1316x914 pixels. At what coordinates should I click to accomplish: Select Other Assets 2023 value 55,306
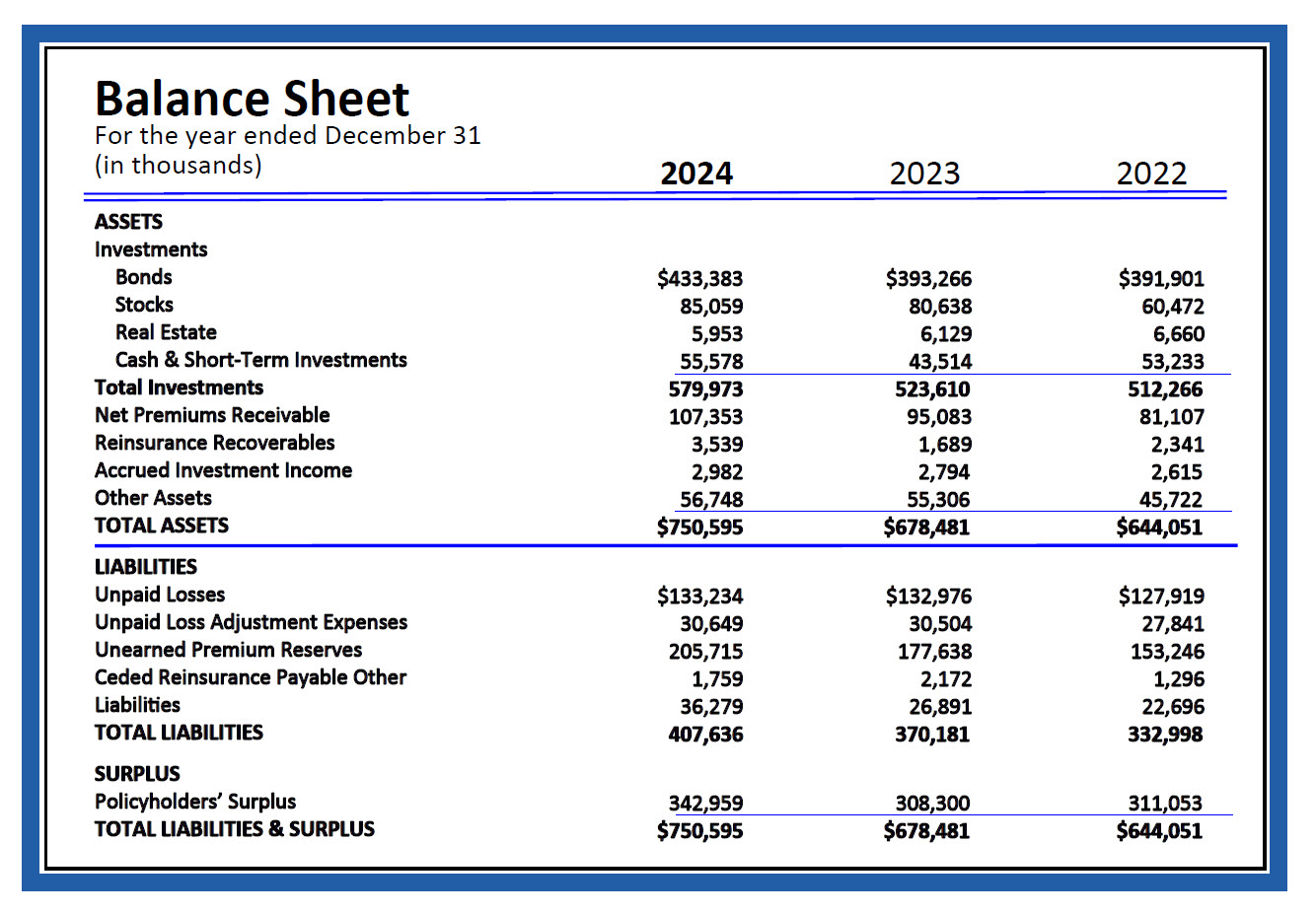(938, 500)
